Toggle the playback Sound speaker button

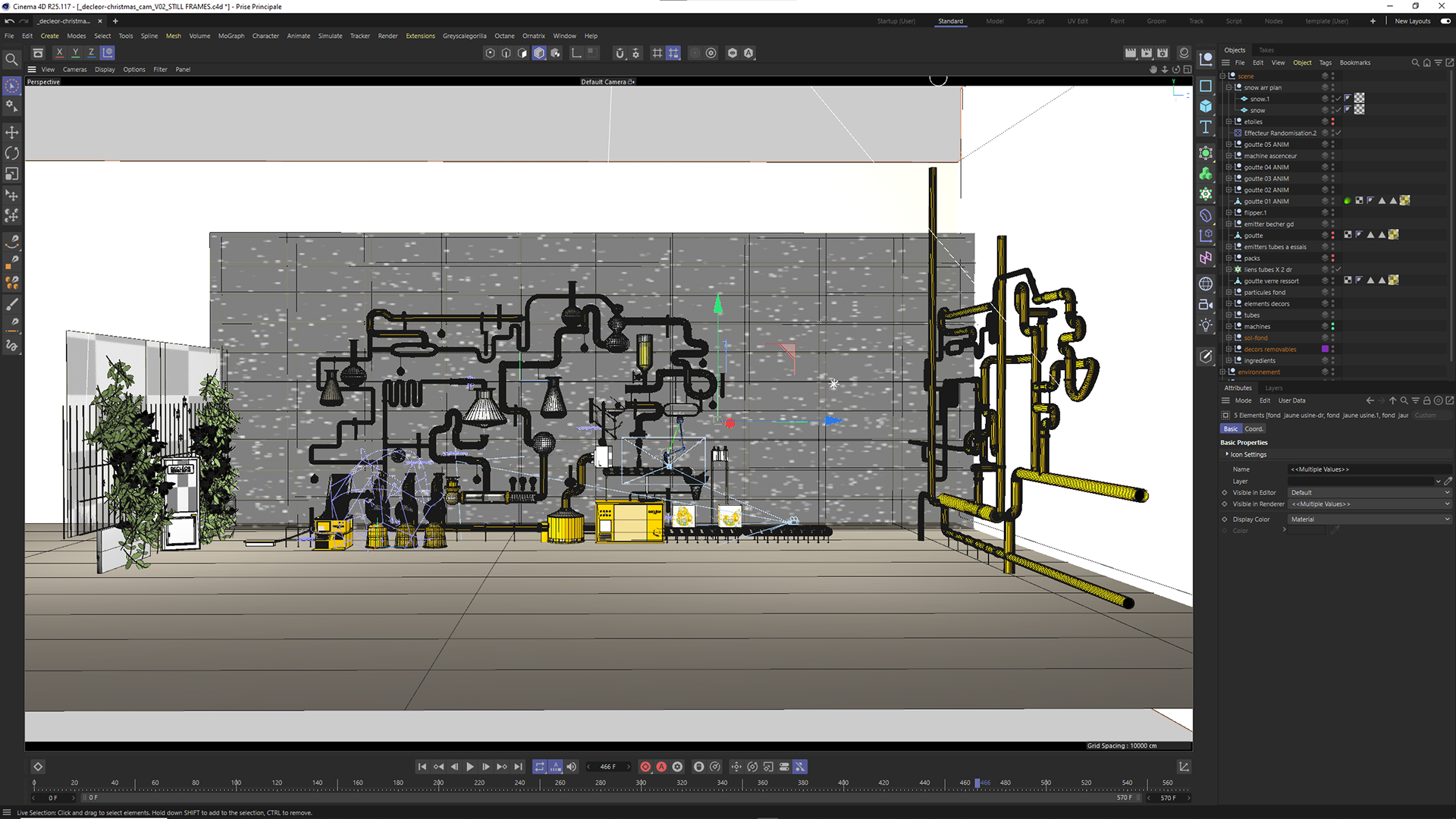[572, 767]
